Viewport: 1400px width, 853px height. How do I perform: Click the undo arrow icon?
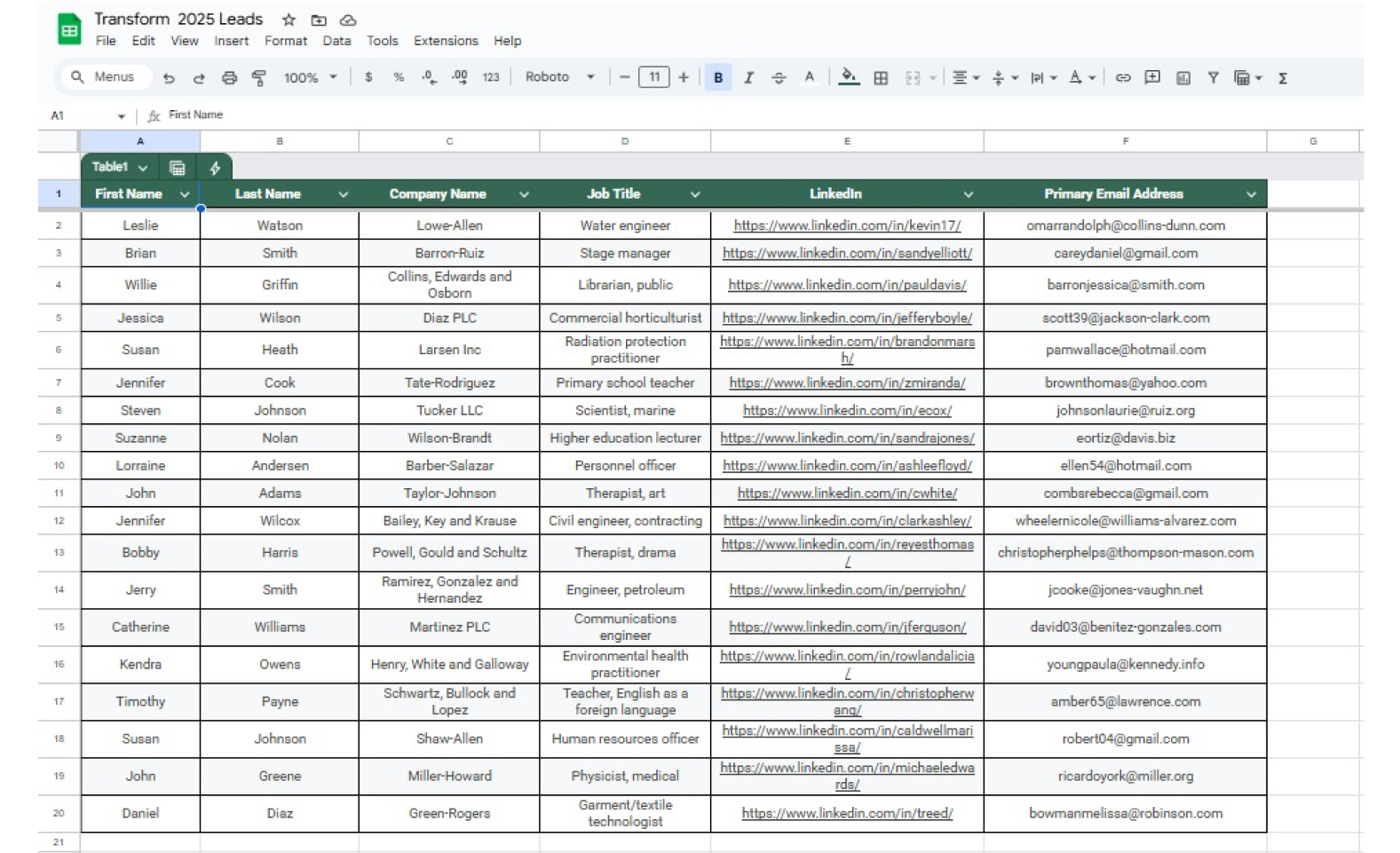coord(169,78)
